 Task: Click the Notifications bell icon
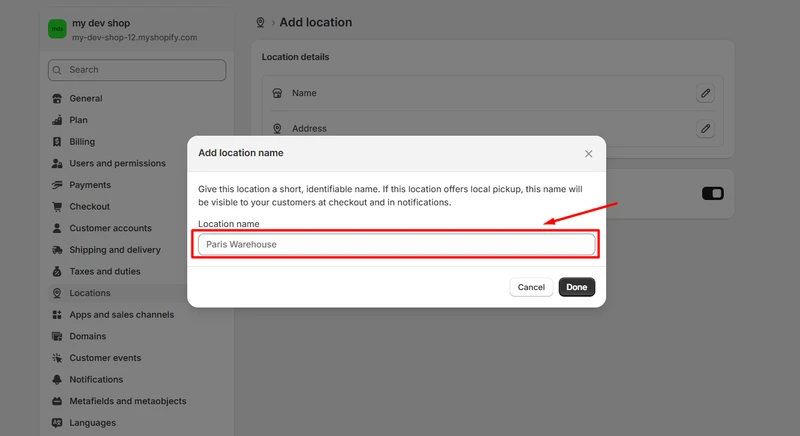(57, 379)
